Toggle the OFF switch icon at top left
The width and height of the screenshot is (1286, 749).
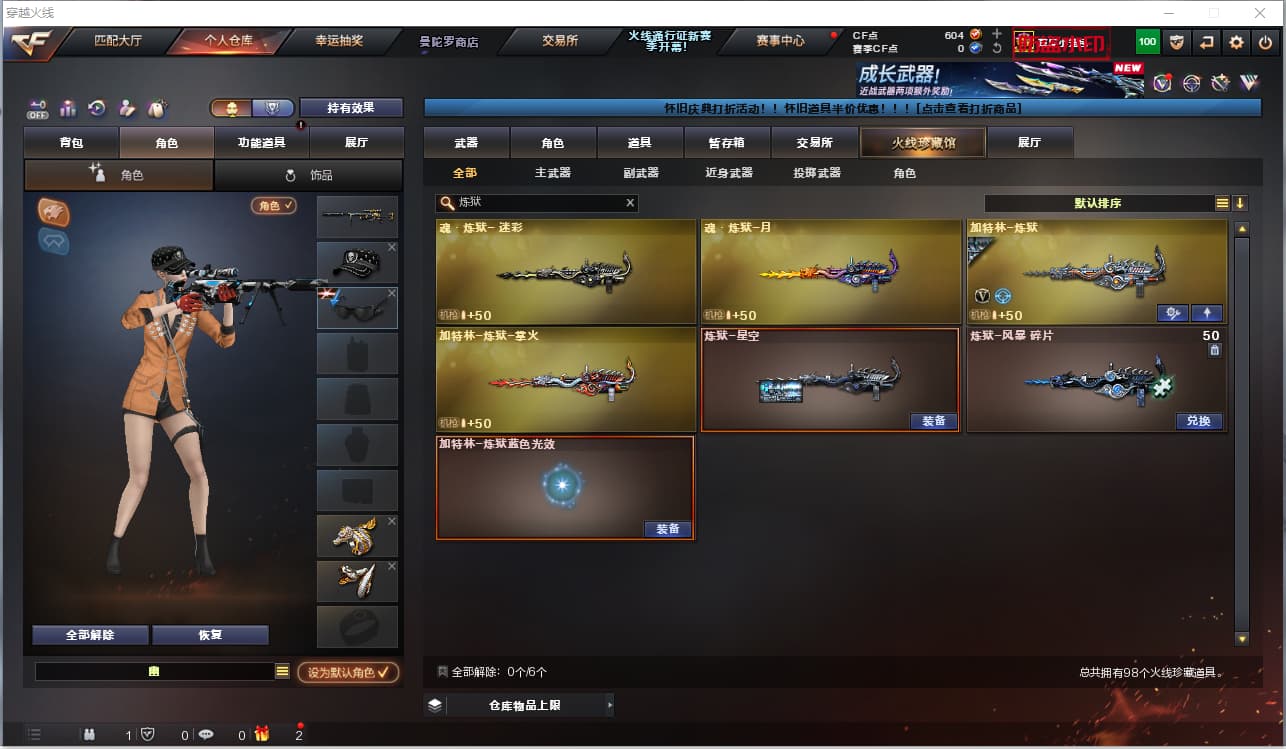pos(38,108)
